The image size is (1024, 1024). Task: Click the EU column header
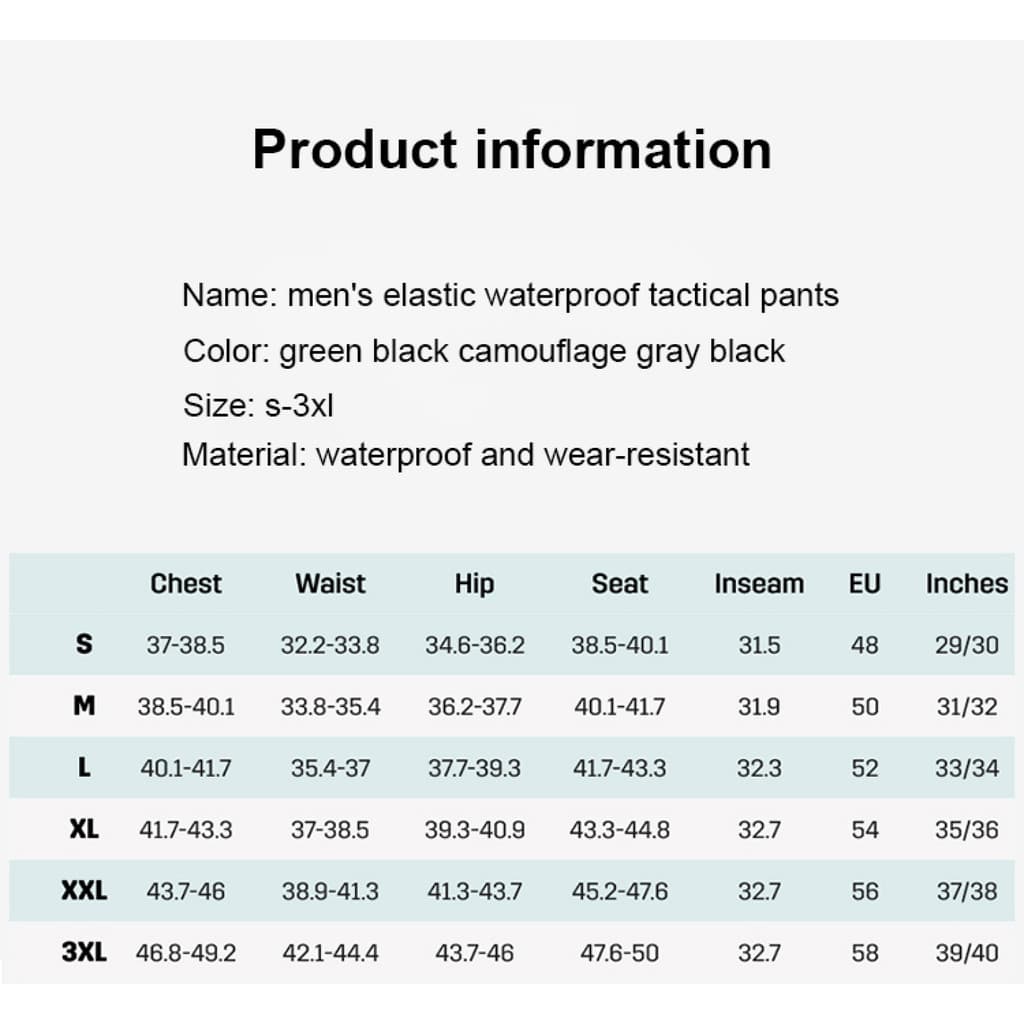click(865, 583)
